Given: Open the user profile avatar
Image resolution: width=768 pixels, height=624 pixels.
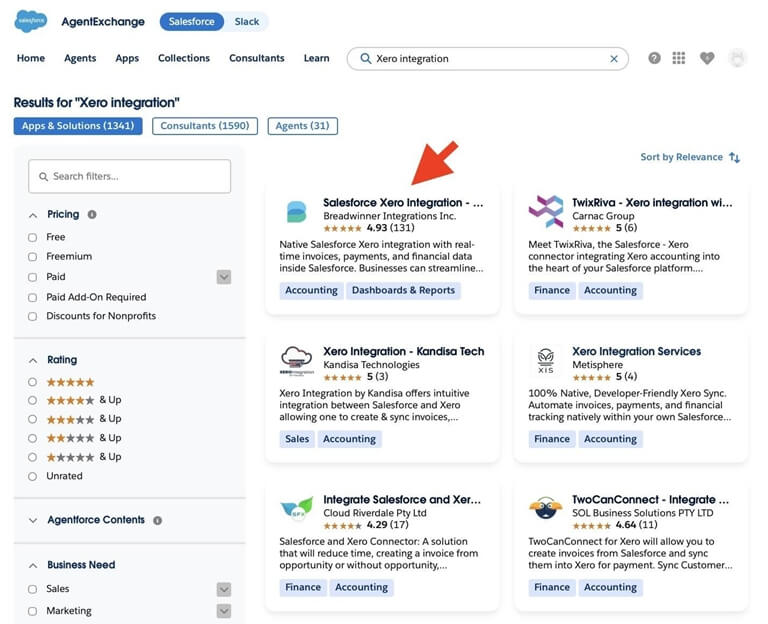Looking at the screenshot, I should pyautogui.click(x=737, y=58).
